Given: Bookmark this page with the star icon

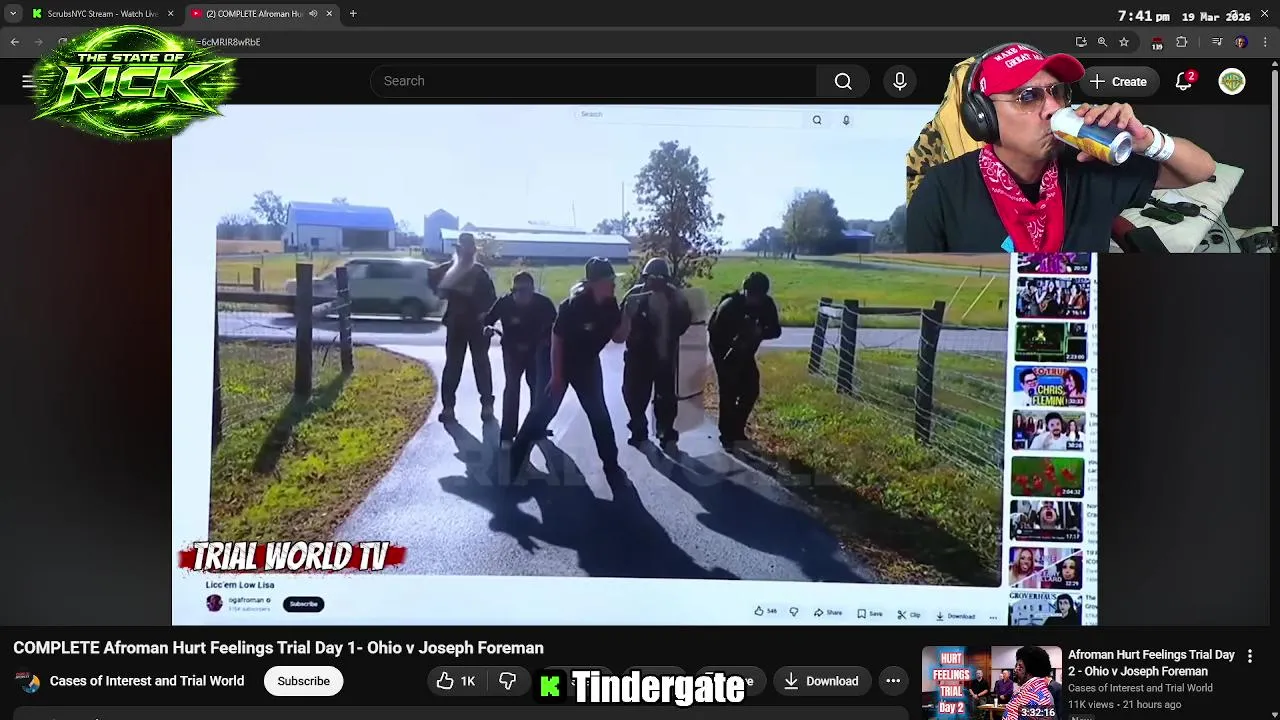Looking at the screenshot, I should pos(1124,42).
